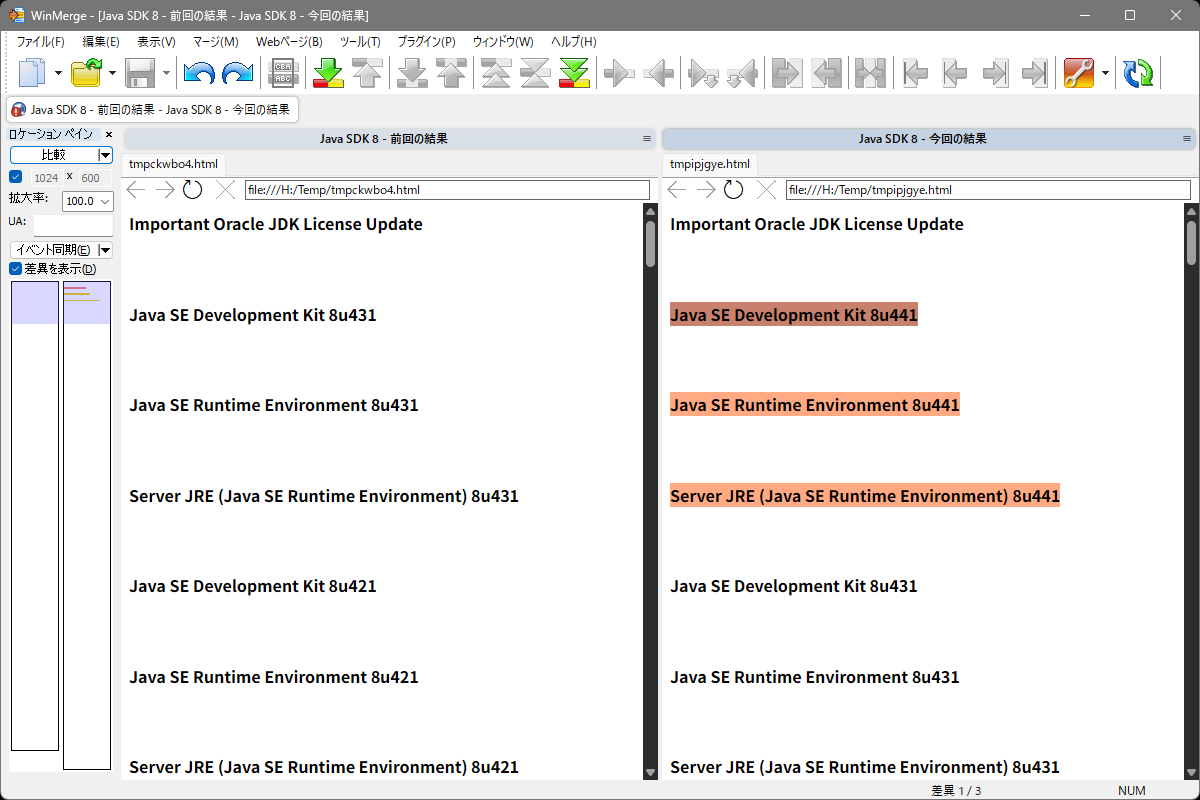Screen dimensions: 1200x800
Task: Open the 拡大率 zoom combo box
Action: pyautogui.click(x=87, y=201)
